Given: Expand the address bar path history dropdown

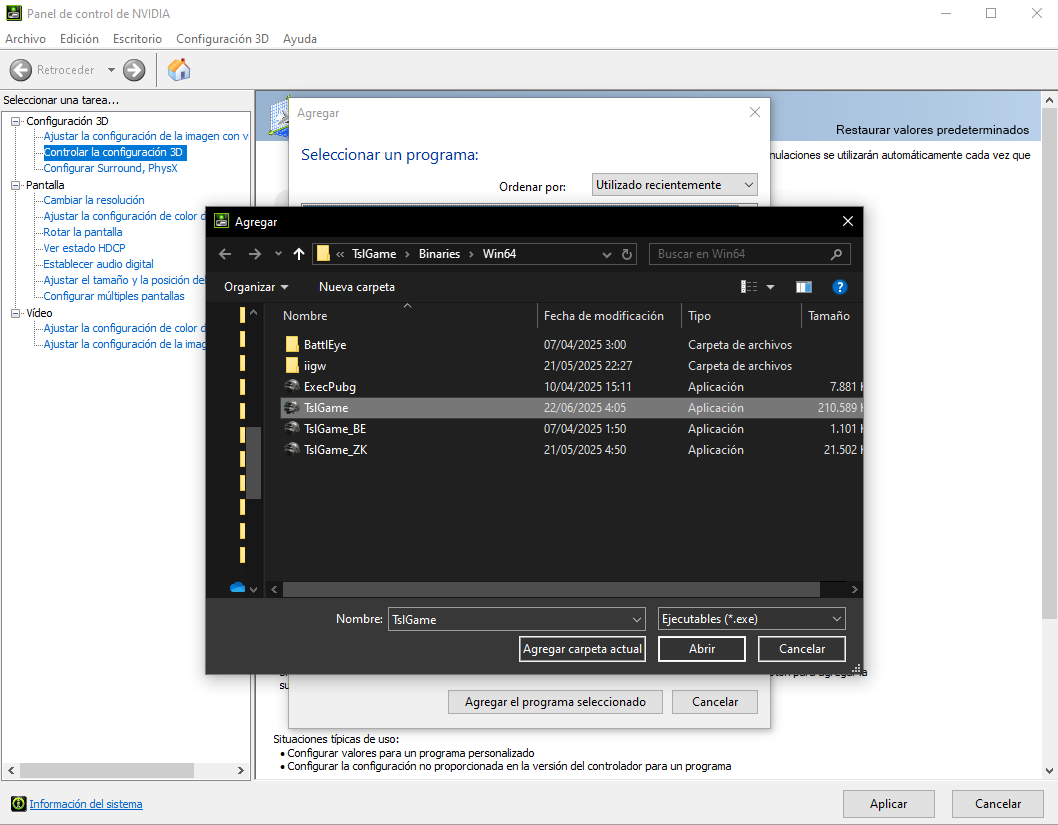Looking at the screenshot, I should click(607, 254).
